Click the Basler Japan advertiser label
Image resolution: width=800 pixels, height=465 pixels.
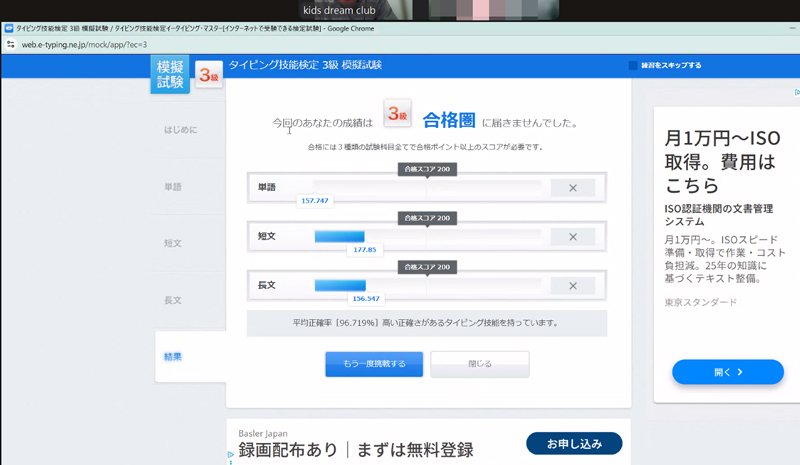(x=263, y=433)
